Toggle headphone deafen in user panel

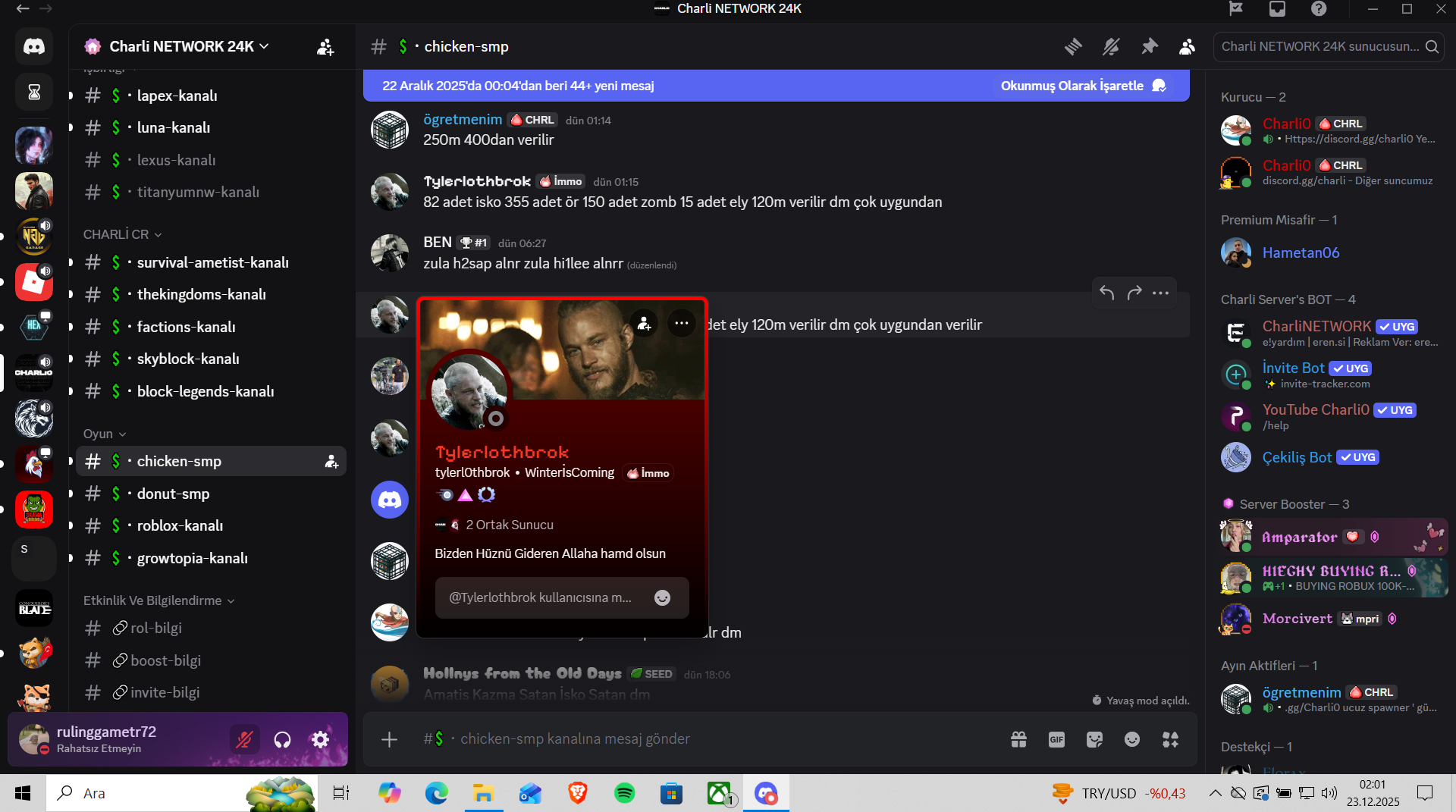[282, 739]
